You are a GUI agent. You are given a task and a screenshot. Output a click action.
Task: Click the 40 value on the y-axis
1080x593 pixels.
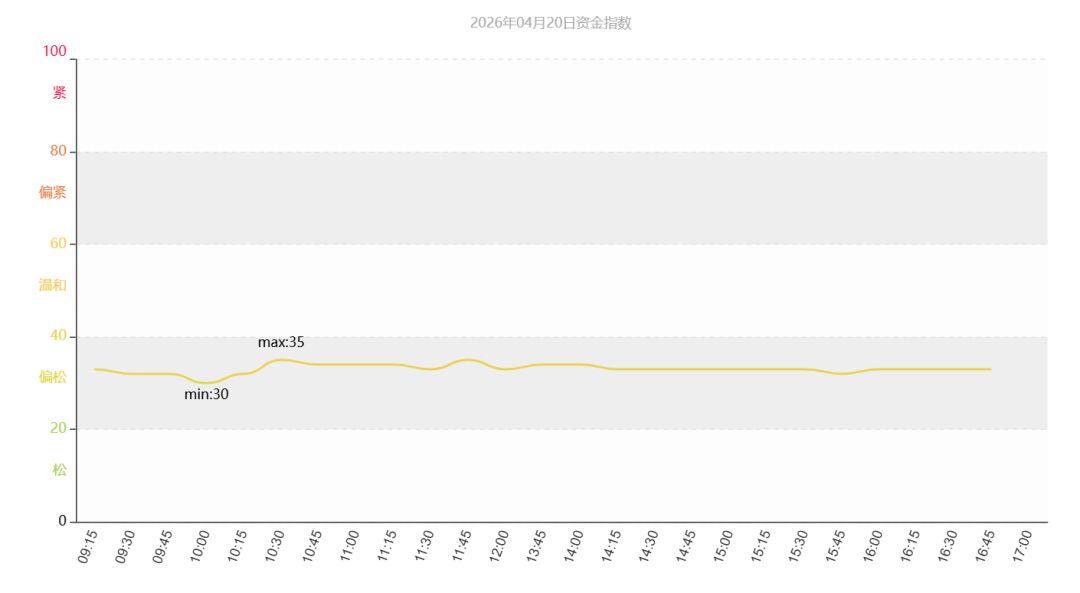click(x=58, y=335)
